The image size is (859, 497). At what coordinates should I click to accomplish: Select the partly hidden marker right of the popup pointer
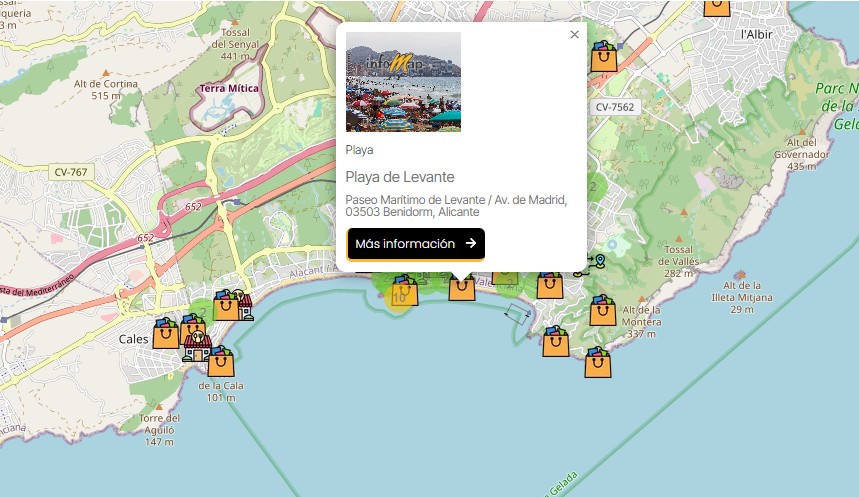click(505, 279)
